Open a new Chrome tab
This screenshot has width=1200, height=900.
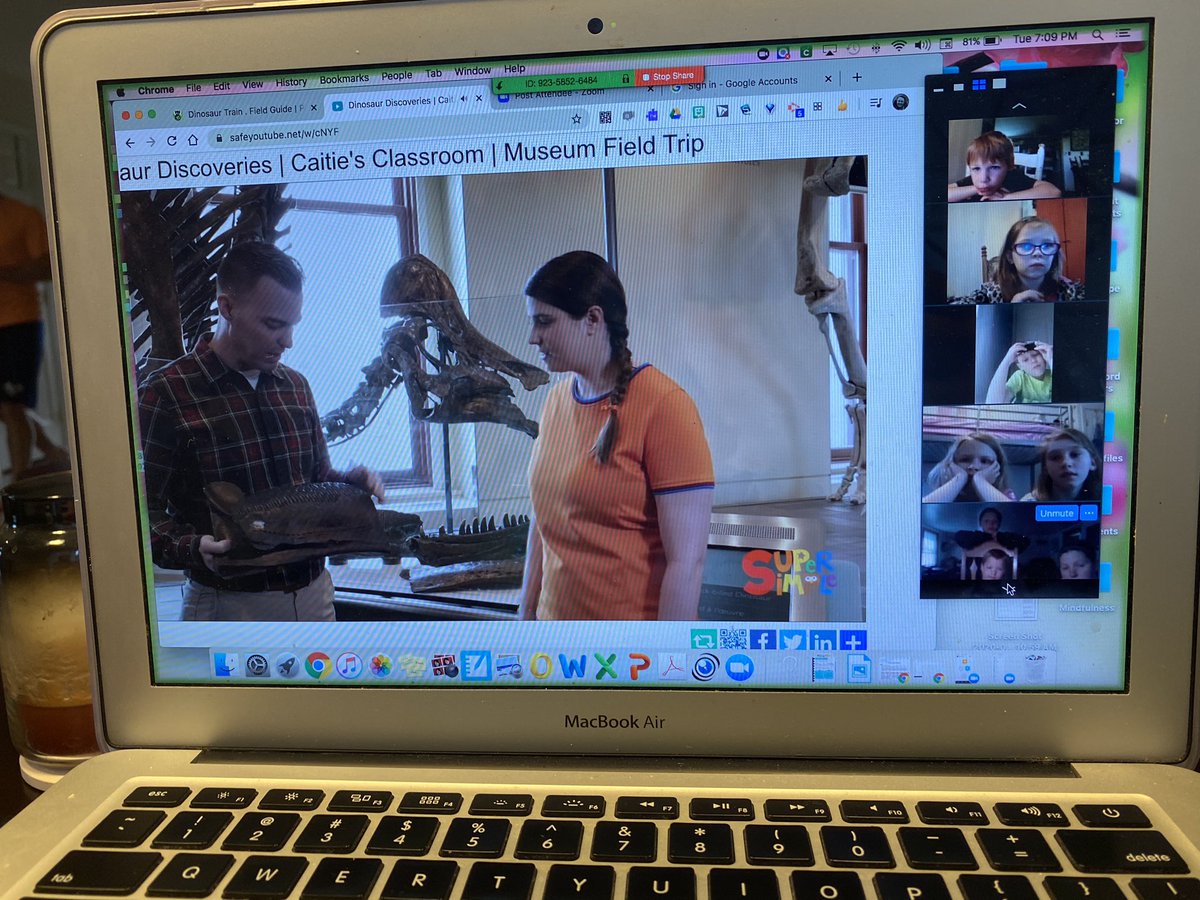click(x=857, y=77)
